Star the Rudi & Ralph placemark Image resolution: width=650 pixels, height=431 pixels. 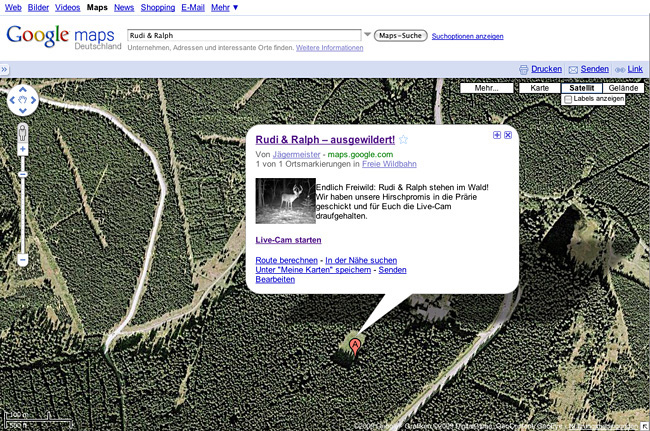point(403,140)
